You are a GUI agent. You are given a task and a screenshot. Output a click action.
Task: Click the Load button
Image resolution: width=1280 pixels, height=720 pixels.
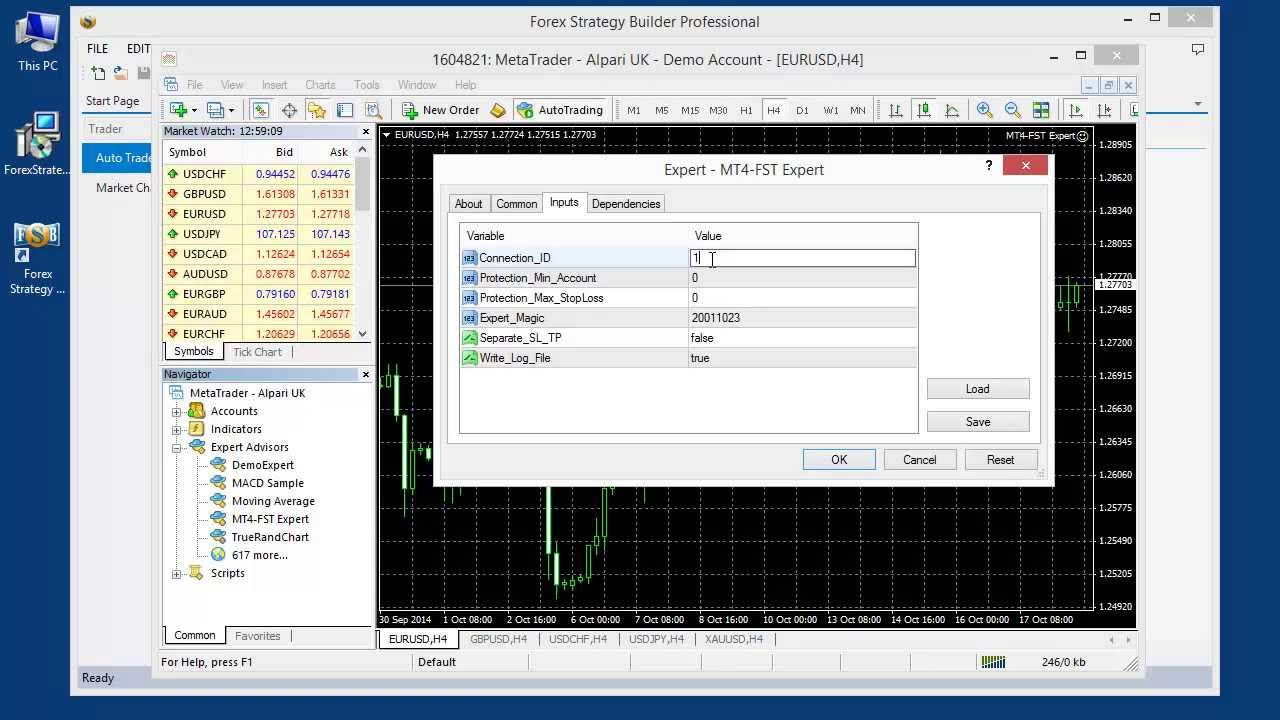978,389
